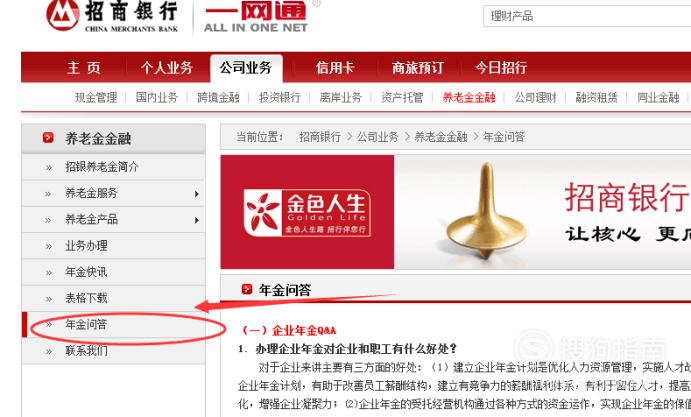Expand the 养老金产品 submenu arrow

point(197,220)
